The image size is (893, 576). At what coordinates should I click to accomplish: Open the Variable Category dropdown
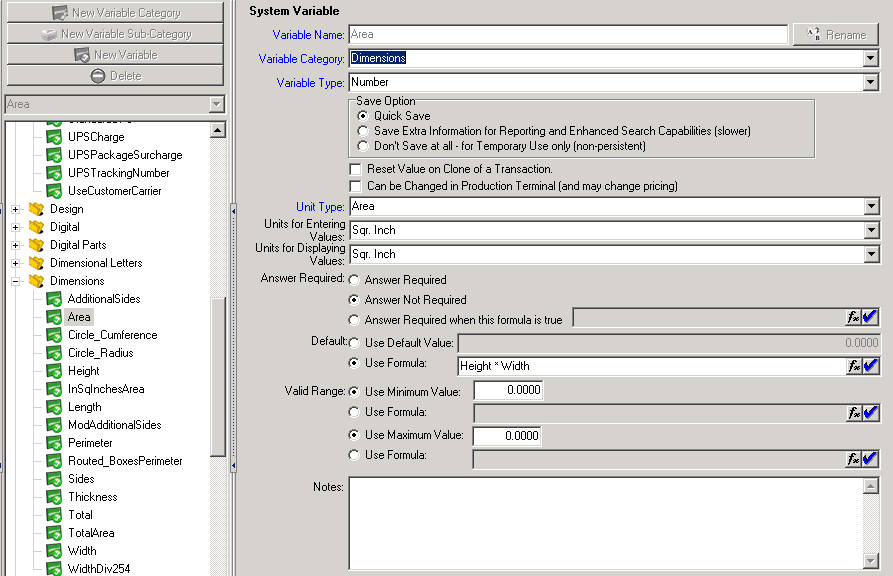coord(870,59)
